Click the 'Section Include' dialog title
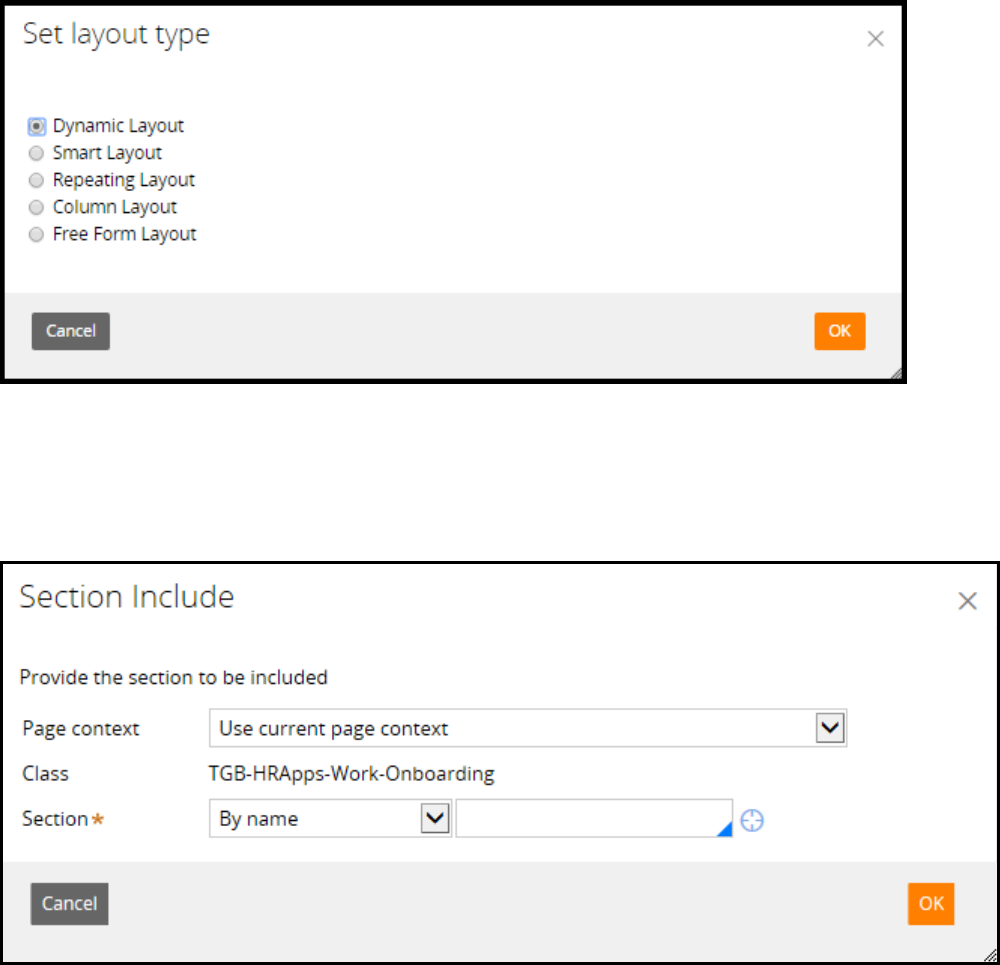The height and width of the screenshot is (965, 1000). (127, 597)
